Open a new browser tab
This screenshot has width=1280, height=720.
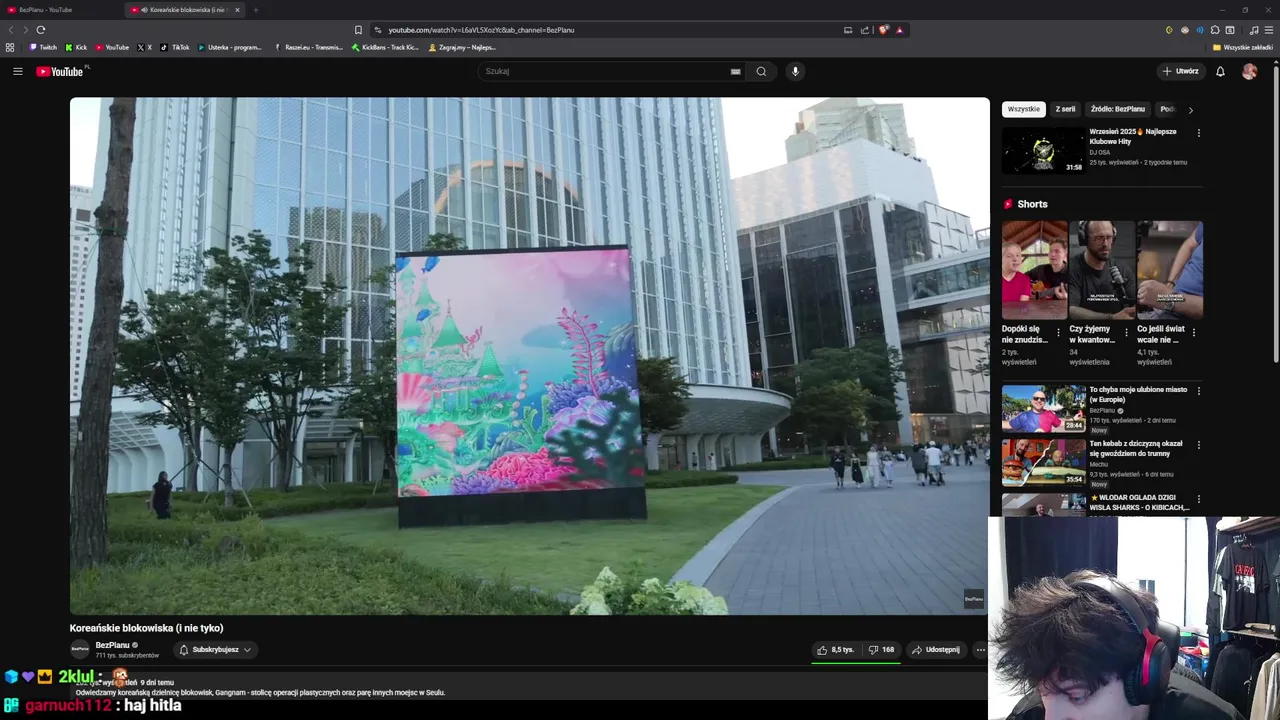click(255, 10)
